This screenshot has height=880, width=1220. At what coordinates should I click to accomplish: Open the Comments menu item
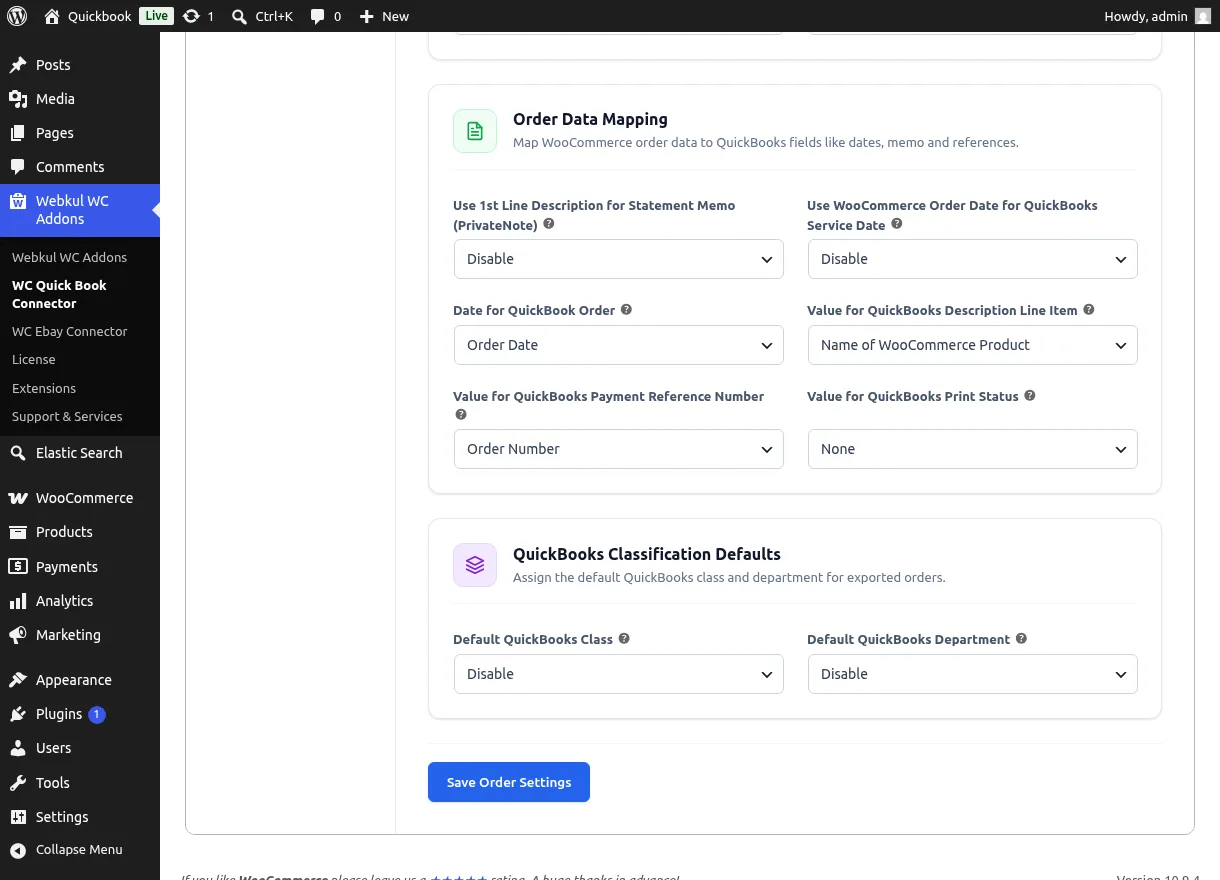(80, 167)
